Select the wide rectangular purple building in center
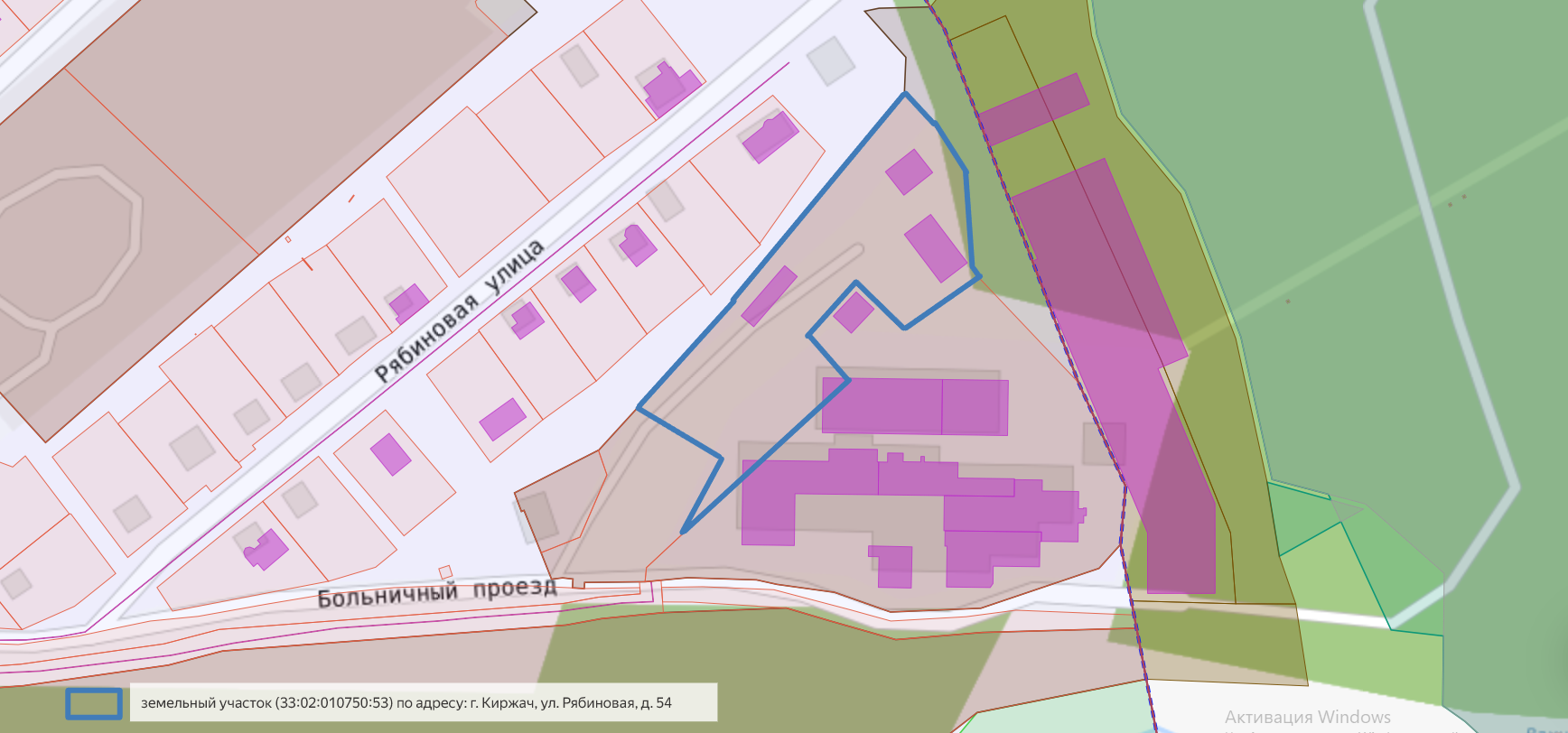Viewport: 1568px width, 733px height. (x=914, y=406)
